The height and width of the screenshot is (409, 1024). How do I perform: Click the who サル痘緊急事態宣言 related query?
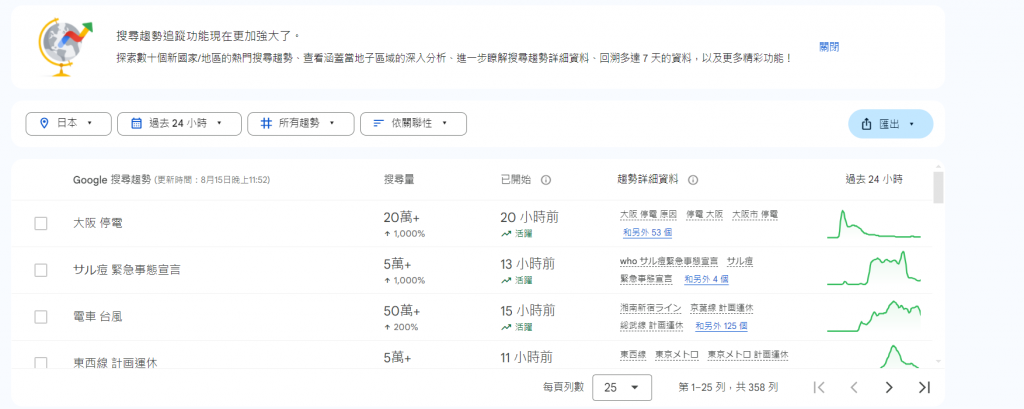pyautogui.click(x=669, y=261)
